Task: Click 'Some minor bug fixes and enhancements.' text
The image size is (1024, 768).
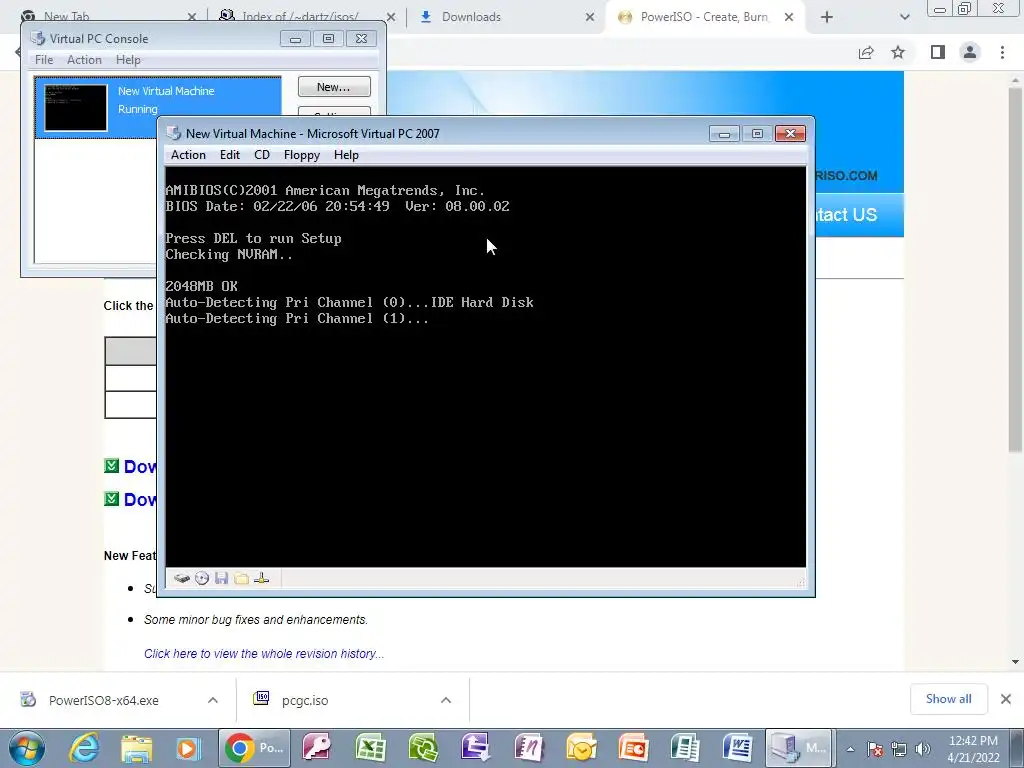Action: (256, 619)
